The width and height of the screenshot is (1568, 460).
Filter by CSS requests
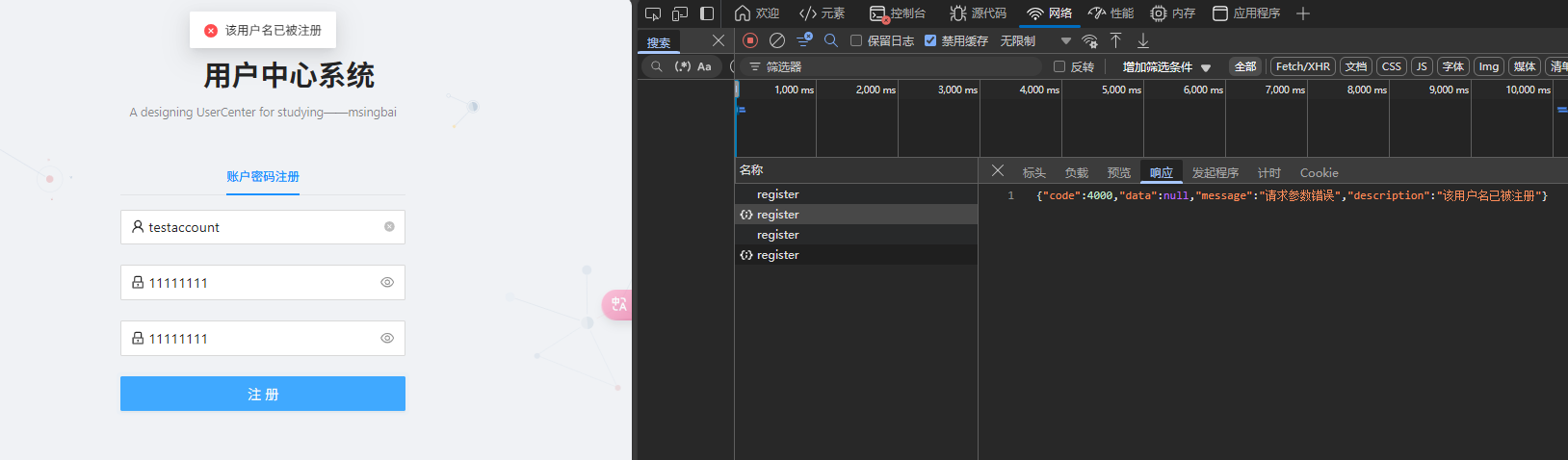(x=1392, y=66)
